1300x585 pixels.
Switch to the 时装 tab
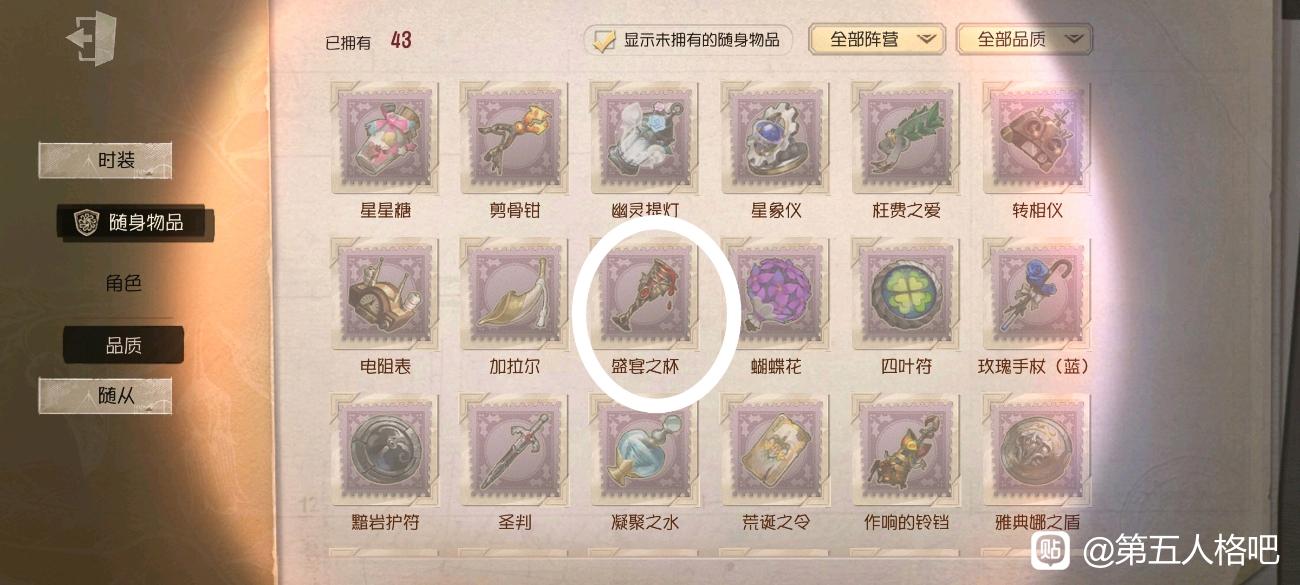(105, 160)
